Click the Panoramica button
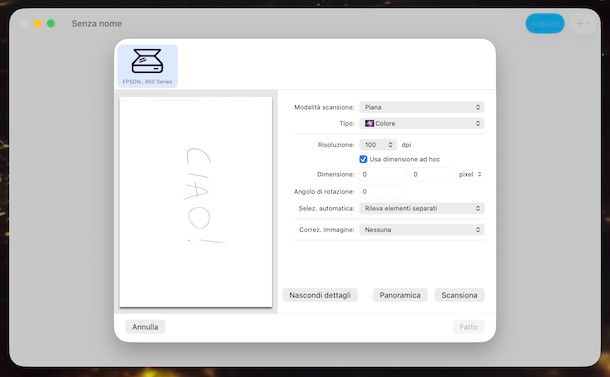Image resolution: width=610 pixels, height=377 pixels. click(400, 295)
